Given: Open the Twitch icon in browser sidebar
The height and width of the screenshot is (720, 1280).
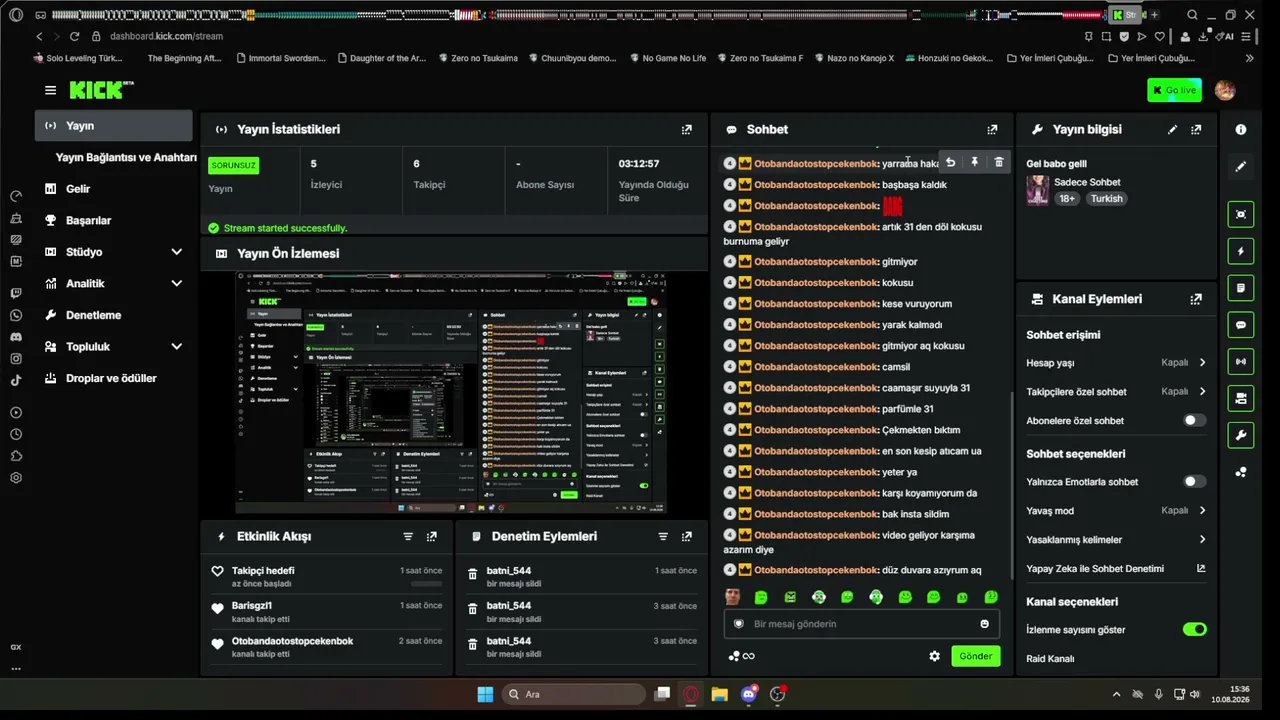Looking at the screenshot, I should 16,293.
